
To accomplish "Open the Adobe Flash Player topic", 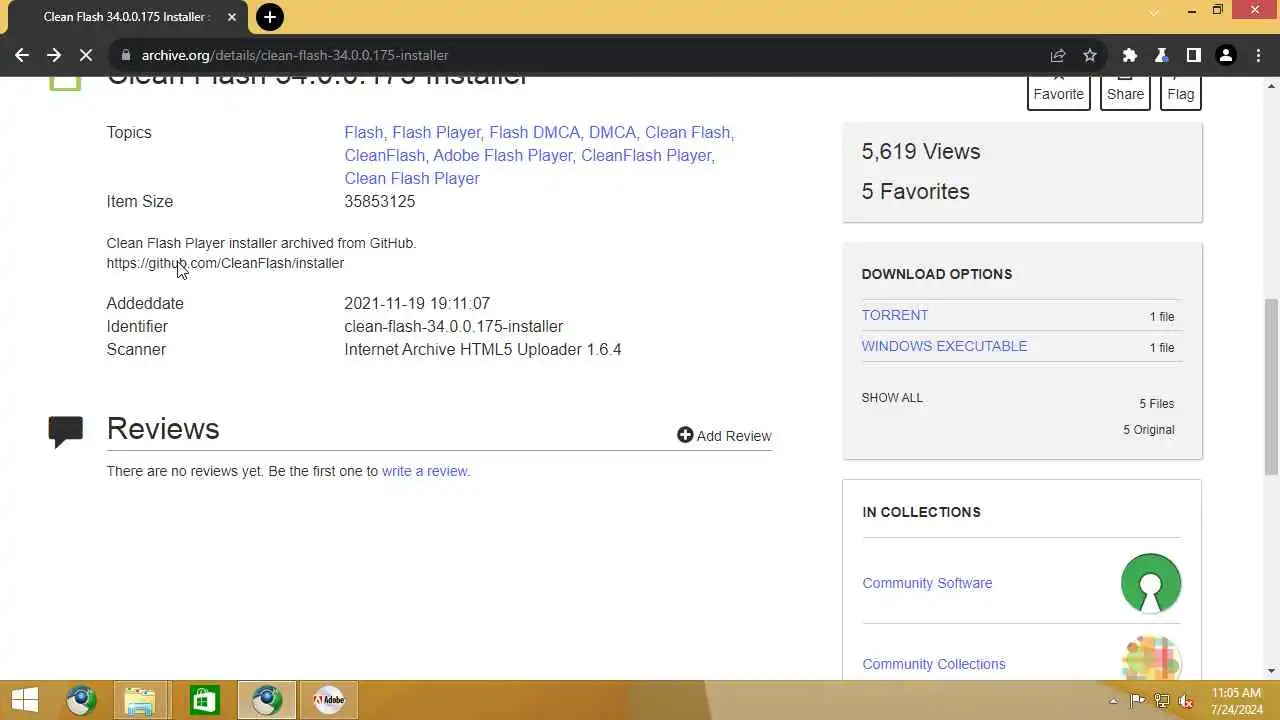I will pyautogui.click(x=504, y=155).
